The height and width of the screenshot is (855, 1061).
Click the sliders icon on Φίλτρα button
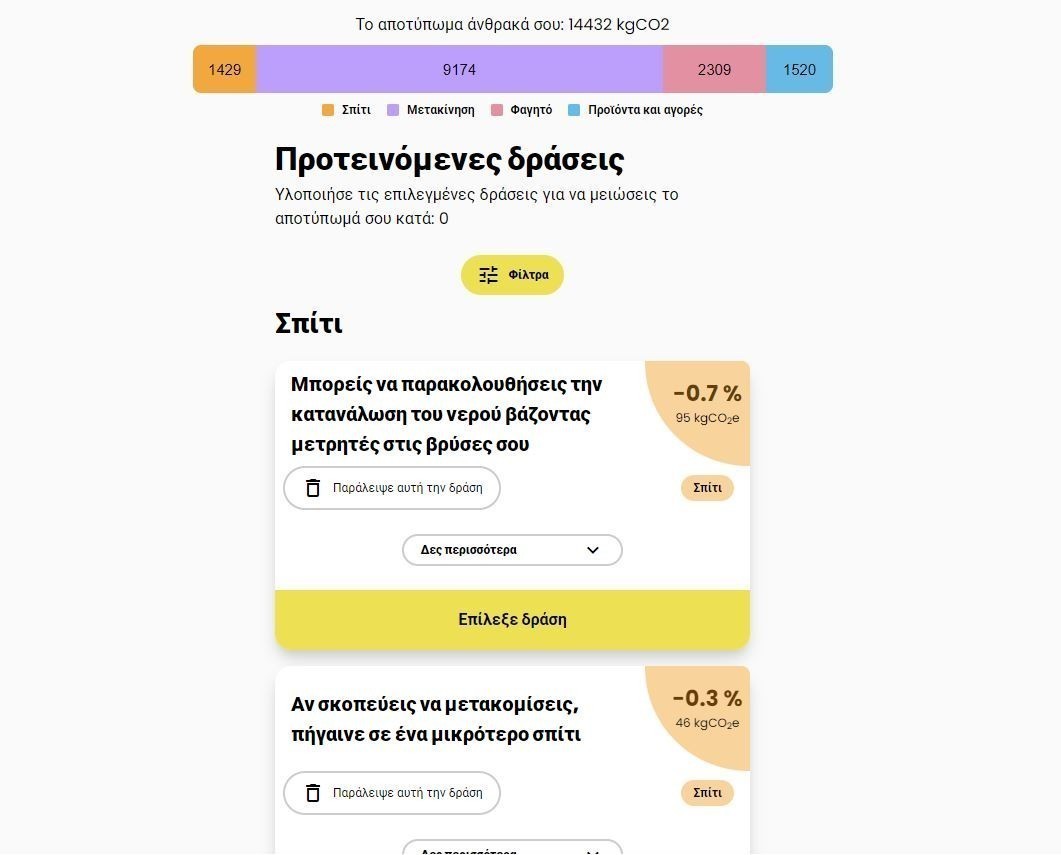[x=488, y=275]
